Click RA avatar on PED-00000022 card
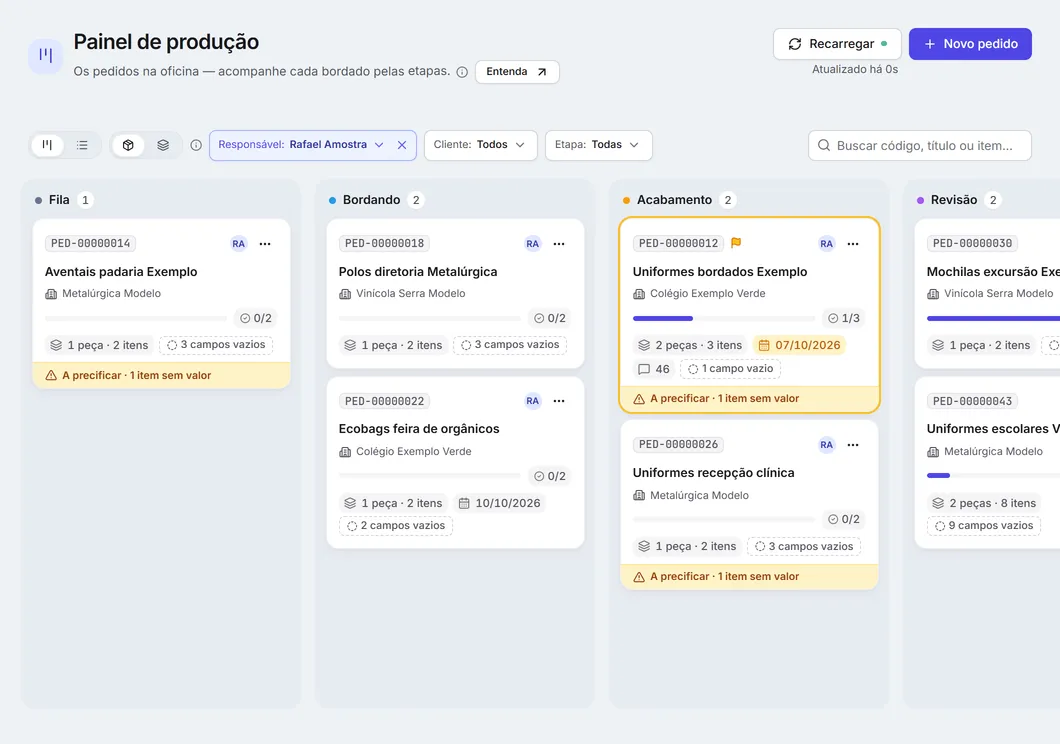Viewport: 1060px width, 744px height. 533,401
